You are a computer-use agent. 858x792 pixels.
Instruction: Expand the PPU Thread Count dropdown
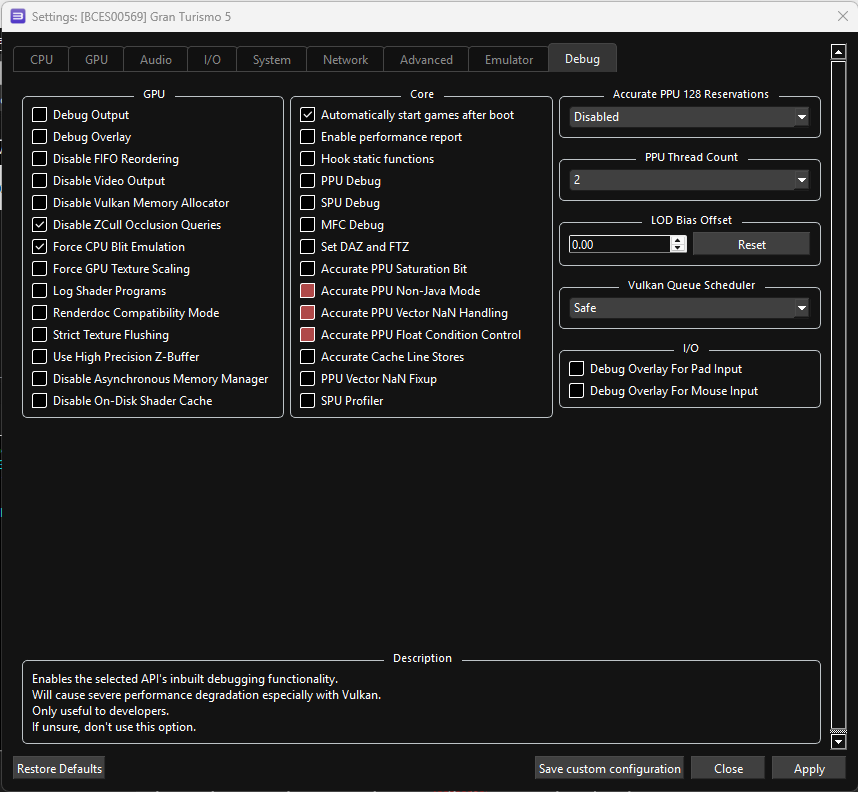(689, 180)
